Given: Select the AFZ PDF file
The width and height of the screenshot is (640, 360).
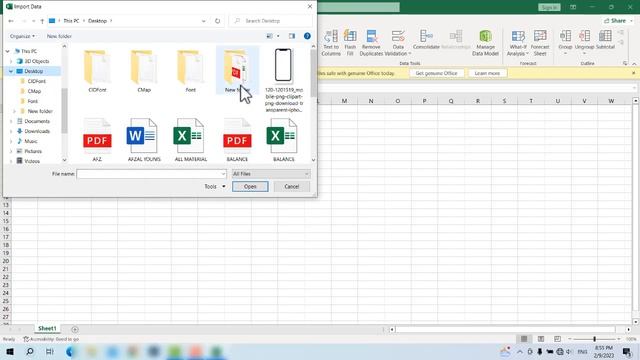Looking at the screenshot, I should 97,140.
